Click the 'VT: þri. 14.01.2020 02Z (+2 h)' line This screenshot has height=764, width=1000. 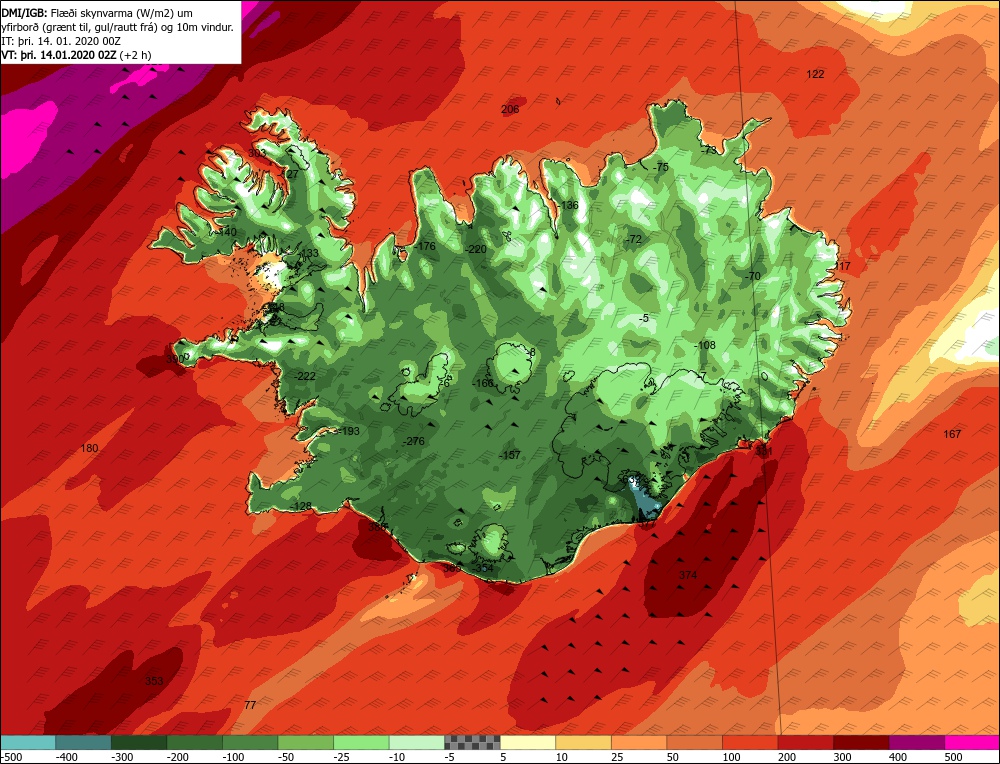click(x=77, y=55)
